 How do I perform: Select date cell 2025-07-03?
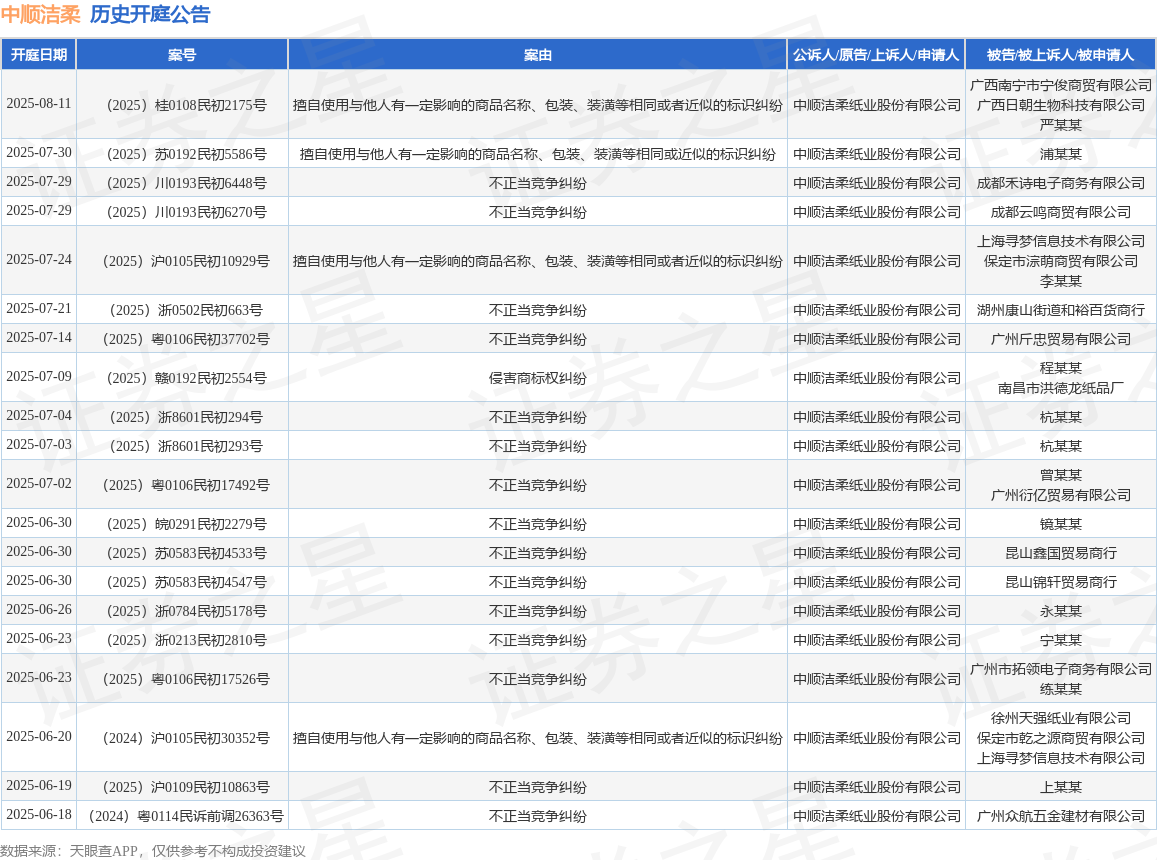click(39, 444)
